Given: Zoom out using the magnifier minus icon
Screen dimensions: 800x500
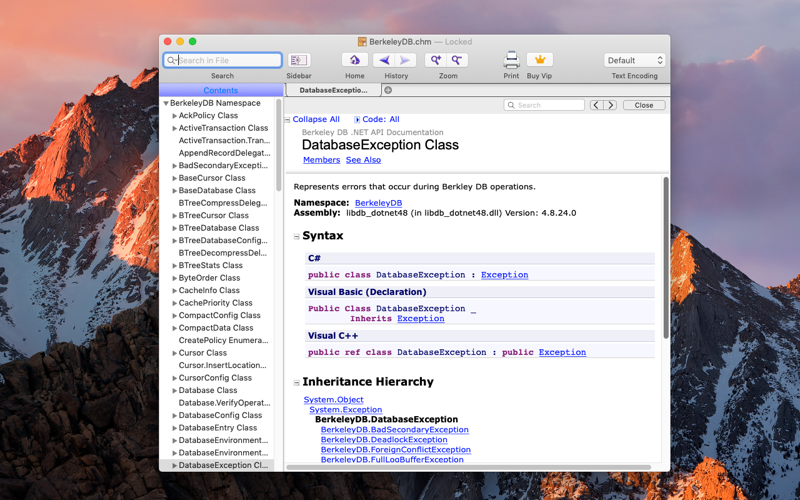Looking at the screenshot, I should pos(458,60).
